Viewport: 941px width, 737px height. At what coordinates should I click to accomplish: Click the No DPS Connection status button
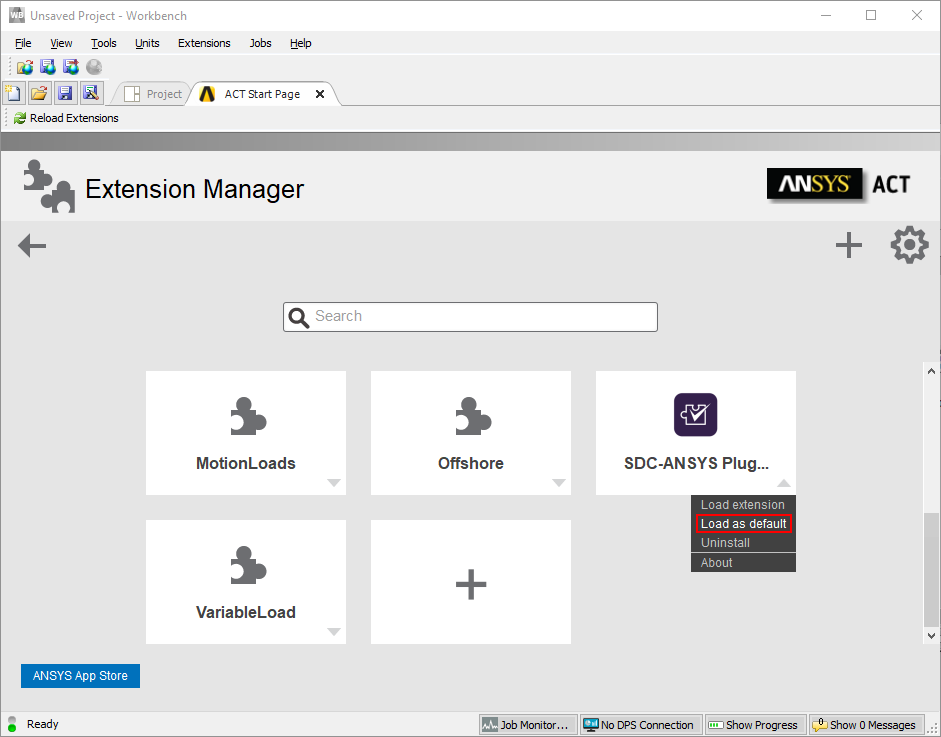click(x=641, y=724)
